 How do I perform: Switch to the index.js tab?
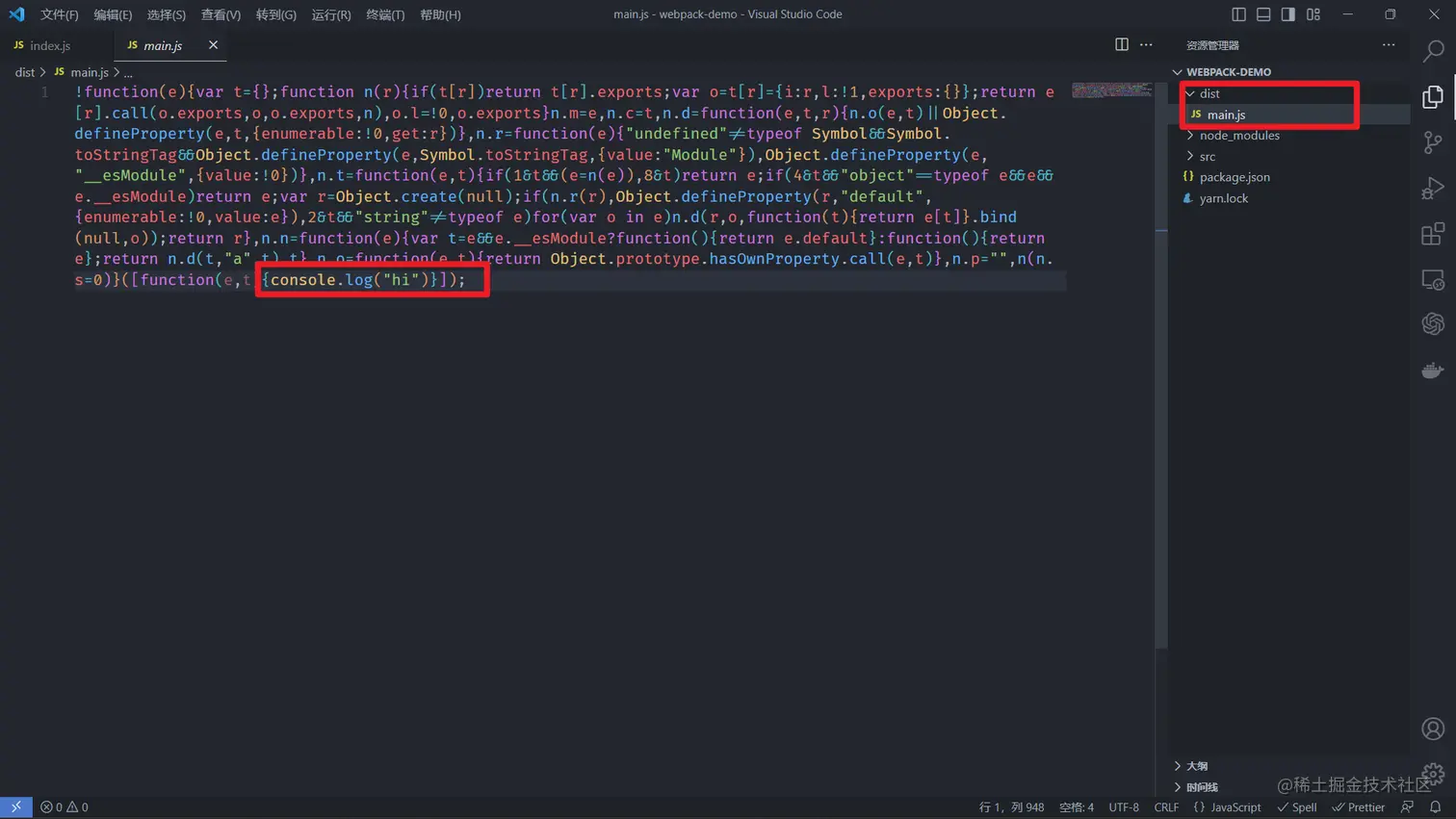(50, 45)
